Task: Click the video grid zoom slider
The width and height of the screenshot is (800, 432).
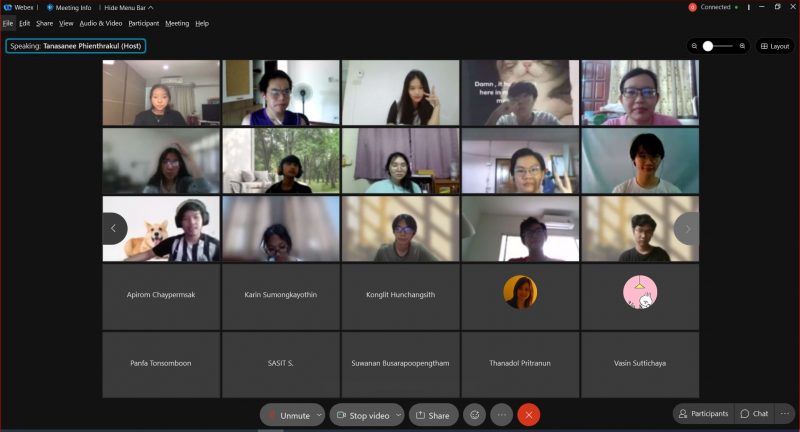Action: tap(718, 46)
